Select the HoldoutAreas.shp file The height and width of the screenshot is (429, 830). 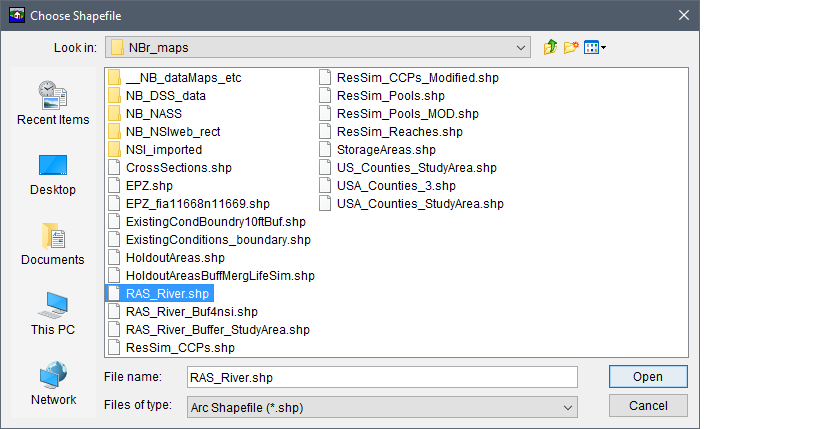(175, 258)
